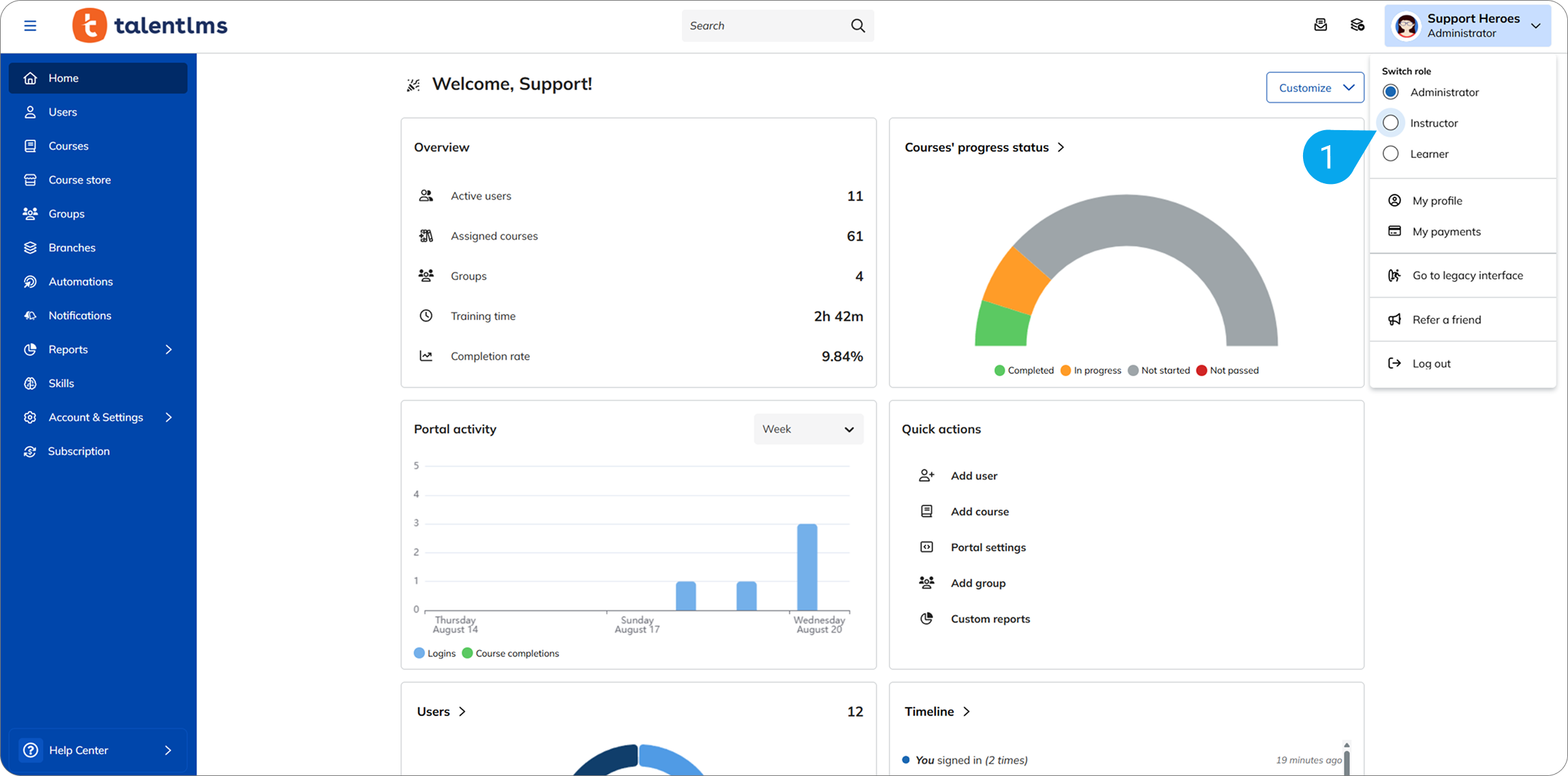Click the Add user icon
Viewport: 1568px width, 776px height.
click(926, 476)
